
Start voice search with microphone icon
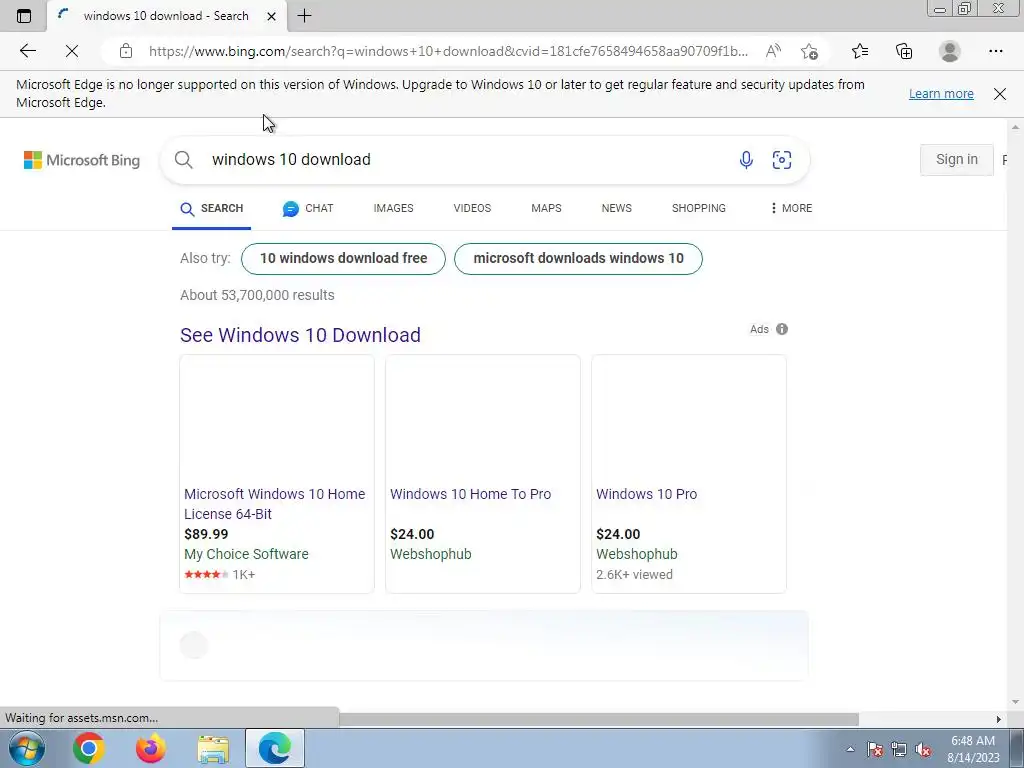point(746,160)
